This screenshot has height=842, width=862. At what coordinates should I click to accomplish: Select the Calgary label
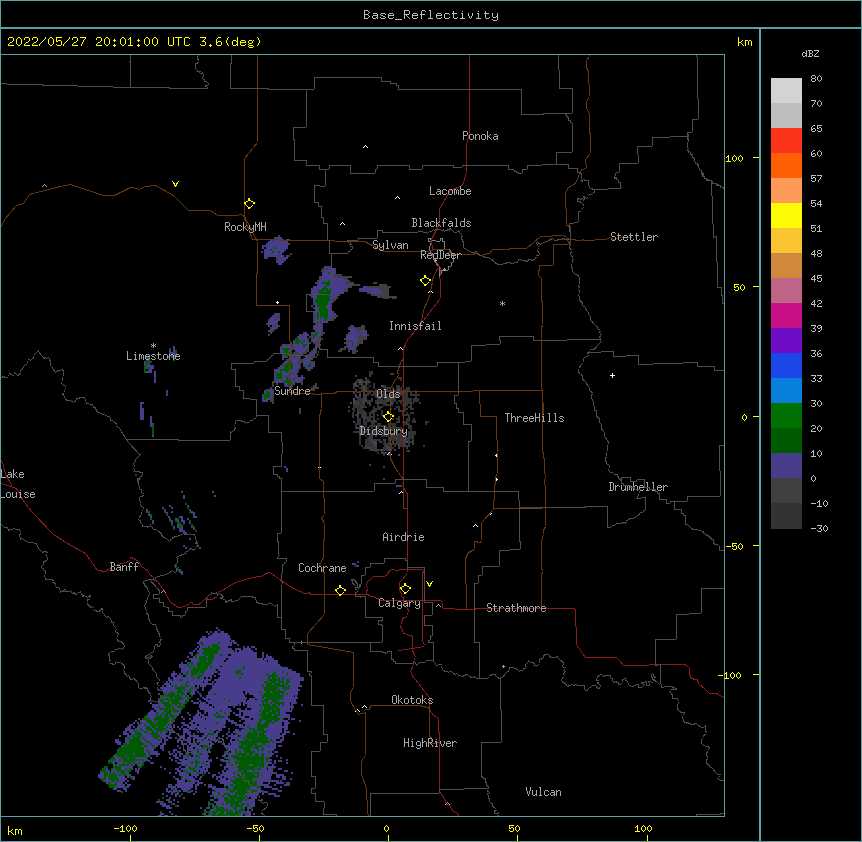[x=399, y=603]
